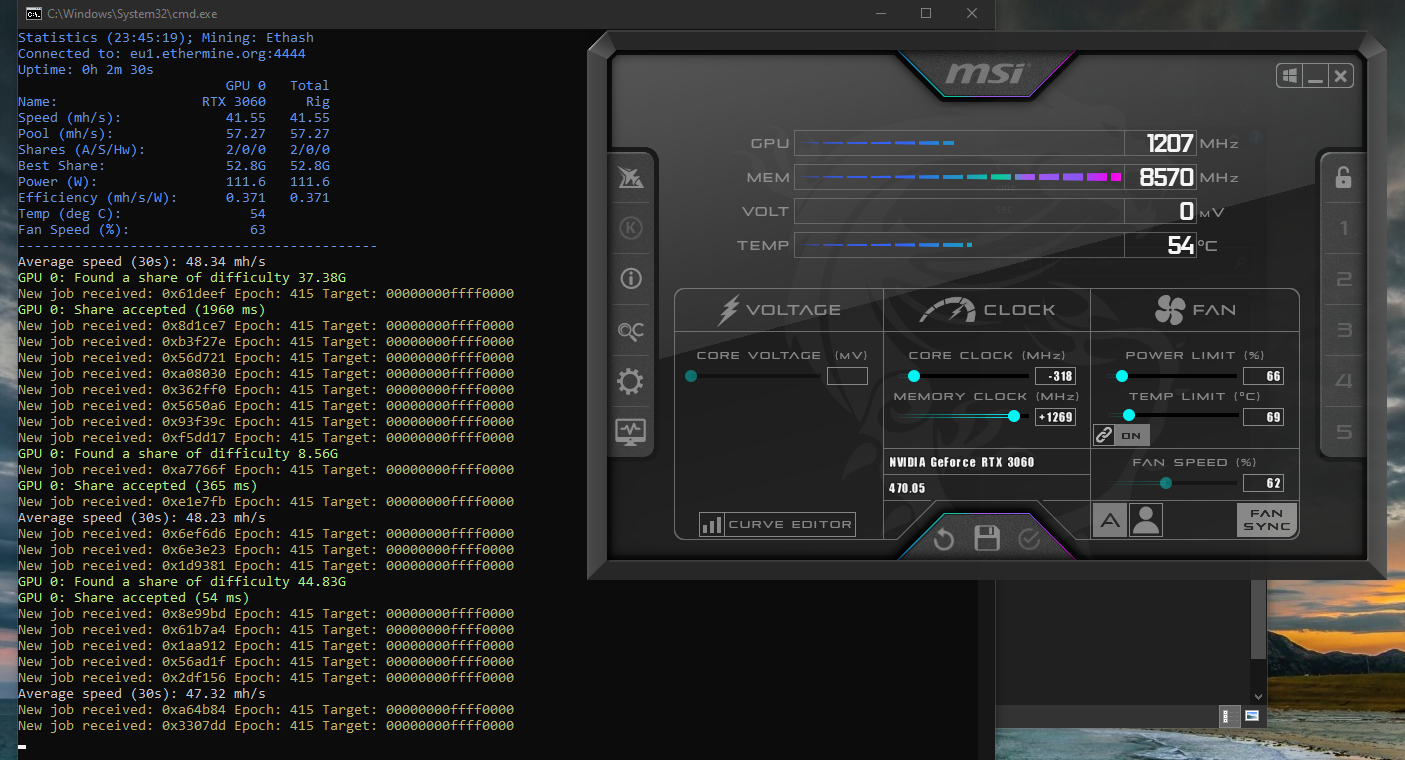This screenshot has height=760, width=1405.
Task: Click the large thumbnails view icon in background window
Action: click(x=1251, y=715)
